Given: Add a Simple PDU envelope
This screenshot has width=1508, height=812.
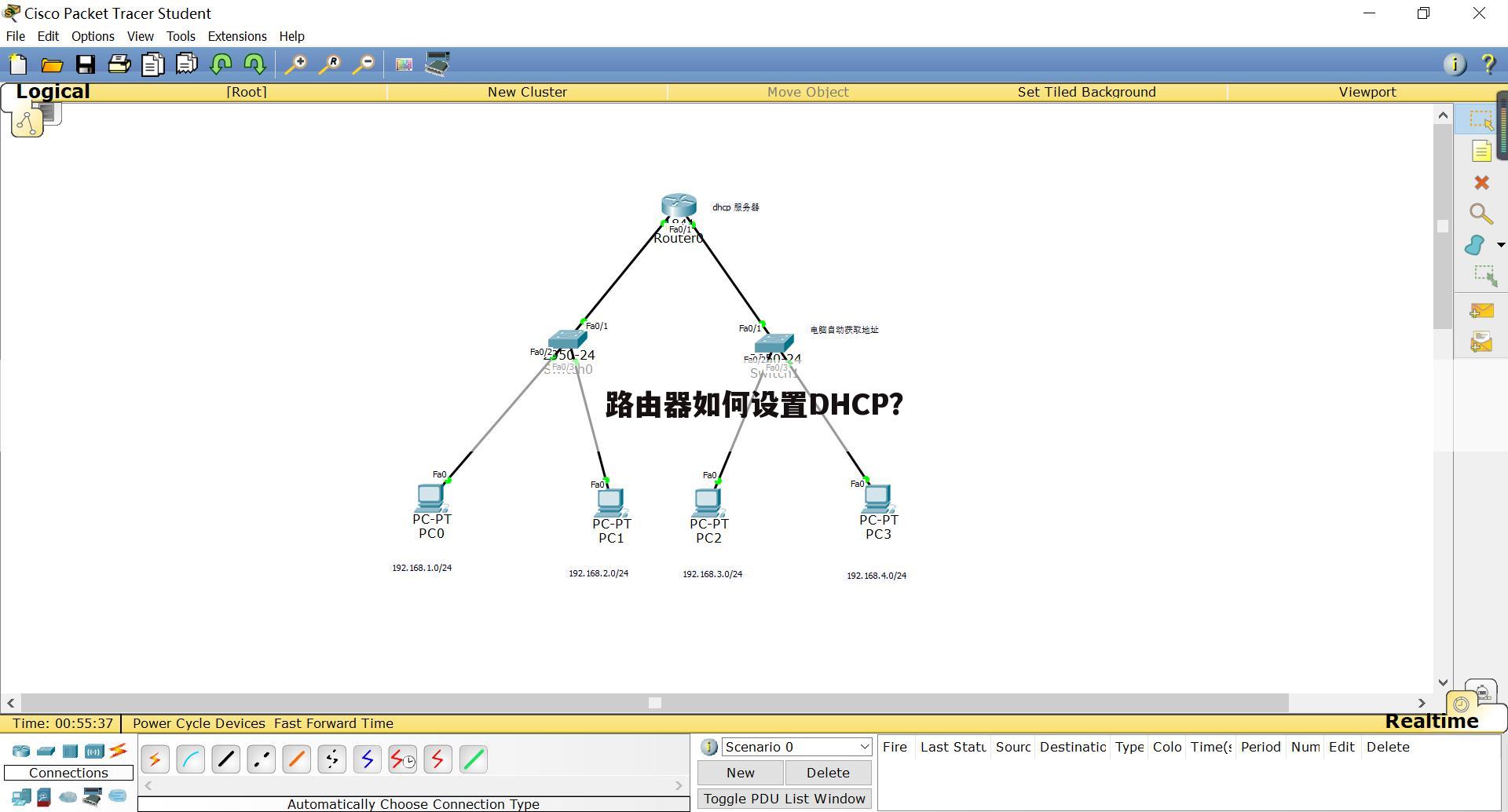Looking at the screenshot, I should click(x=1481, y=311).
